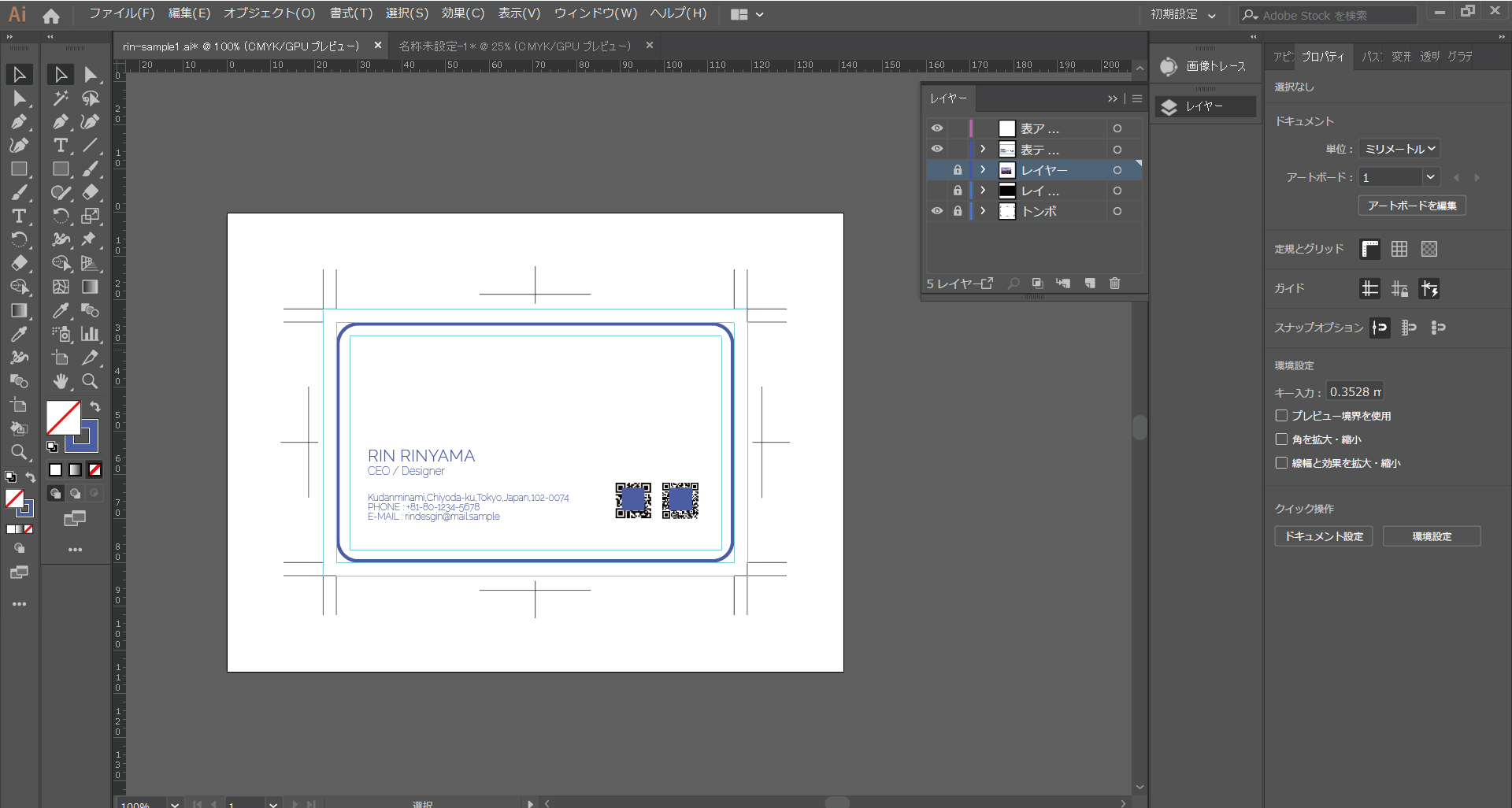Screen dimensions: 1512x808
Task: Enable 角を拡大・縮小 checkbox
Action: (1281, 439)
